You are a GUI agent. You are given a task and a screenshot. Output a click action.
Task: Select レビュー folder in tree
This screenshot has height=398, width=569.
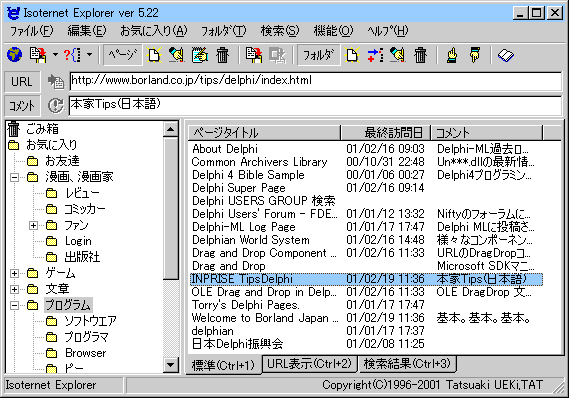(x=82, y=193)
